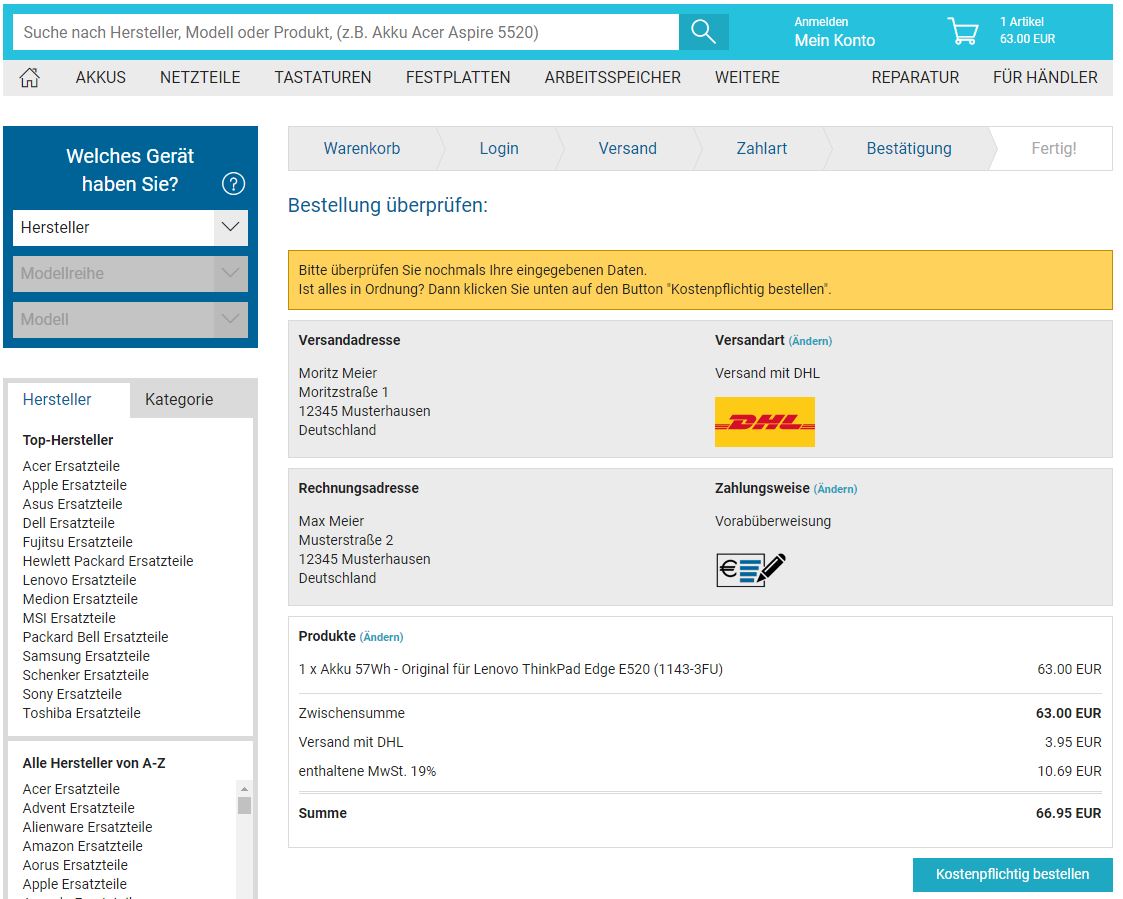
Task: Open Advent Ersatzteile in A-Z list
Action: [x=79, y=808]
